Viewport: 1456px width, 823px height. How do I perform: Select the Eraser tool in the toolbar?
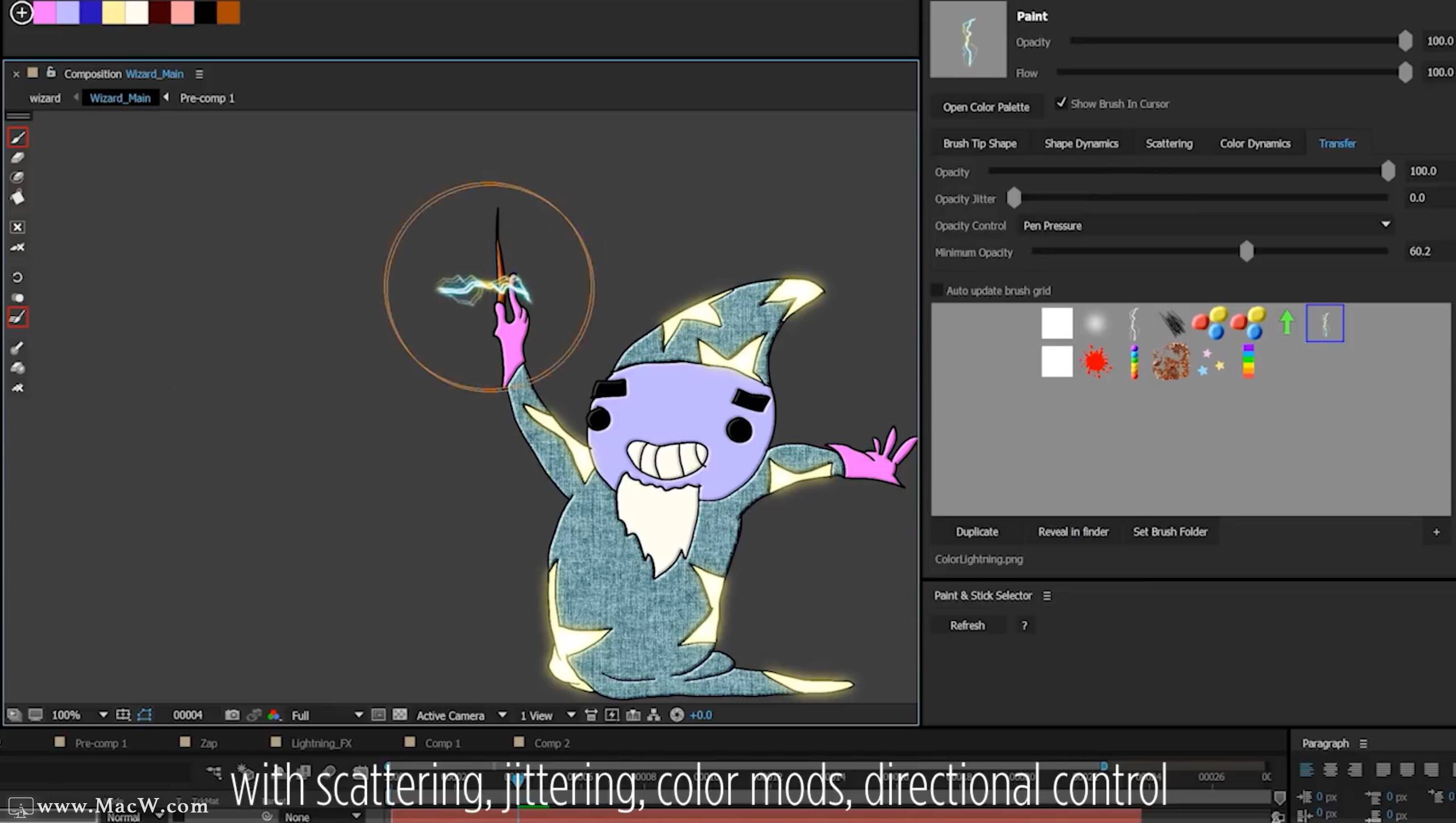coord(17,158)
